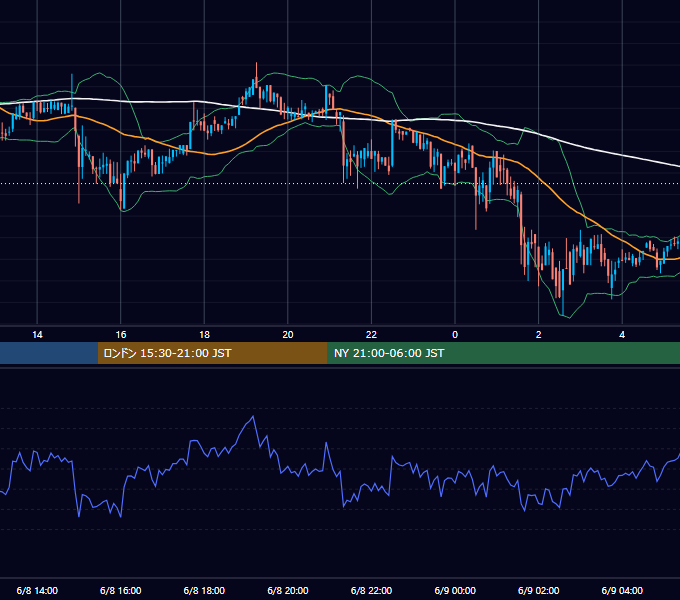Image resolution: width=680 pixels, height=600 pixels.
Task: Click the hour label 18 on price chart
Action: (204, 335)
